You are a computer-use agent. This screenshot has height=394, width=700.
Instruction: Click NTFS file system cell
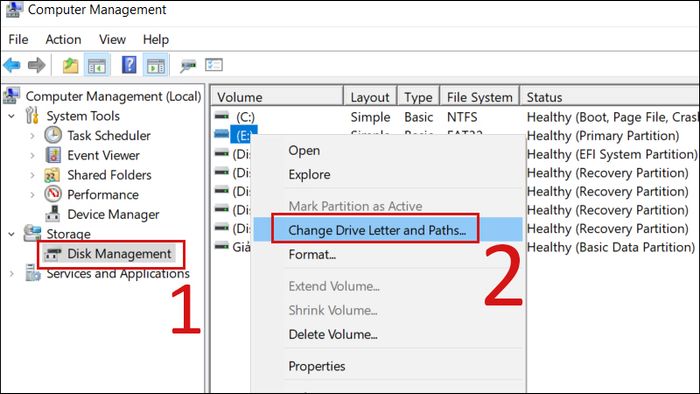(462, 117)
